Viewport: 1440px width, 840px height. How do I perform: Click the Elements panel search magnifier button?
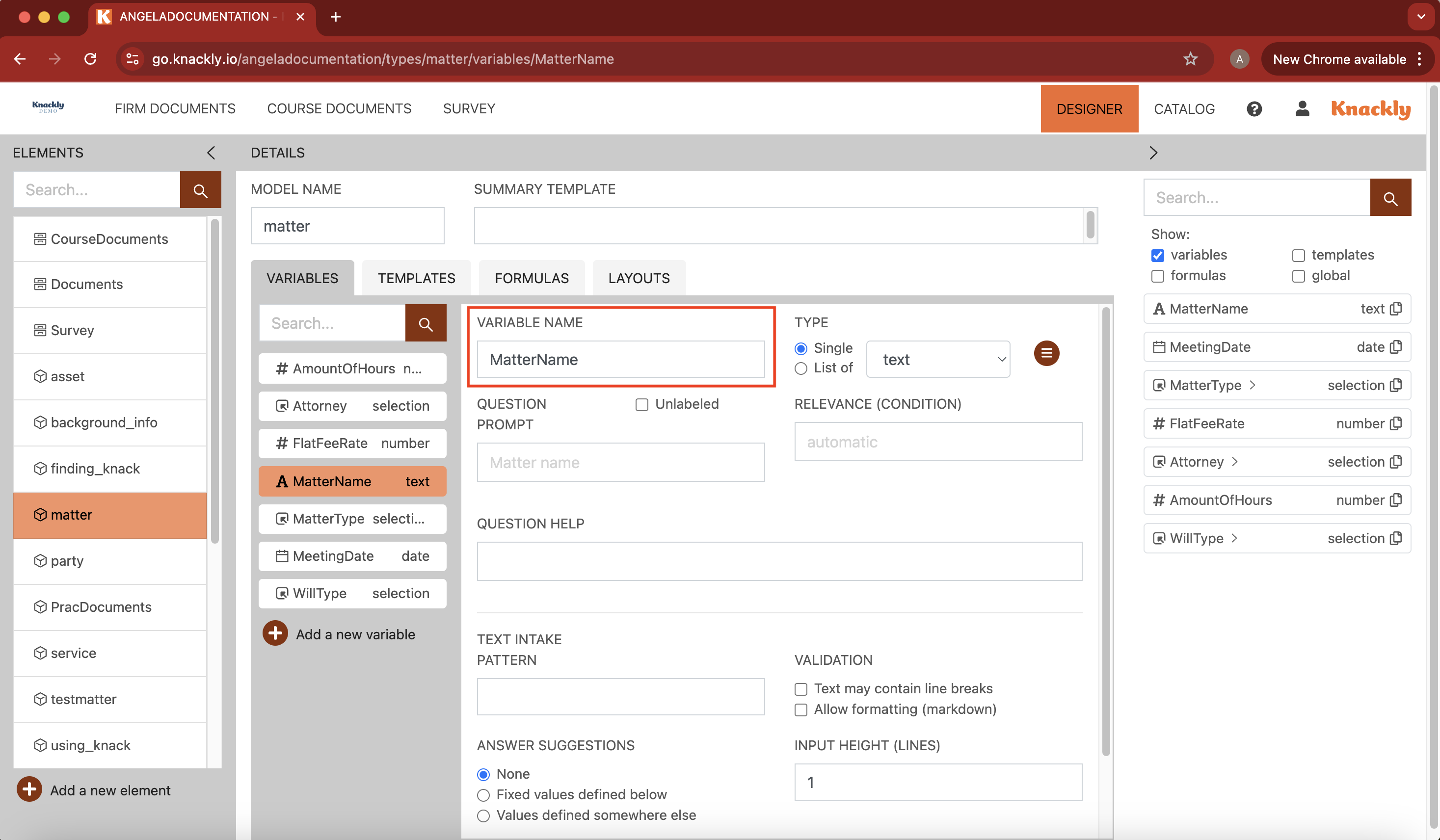coord(200,190)
